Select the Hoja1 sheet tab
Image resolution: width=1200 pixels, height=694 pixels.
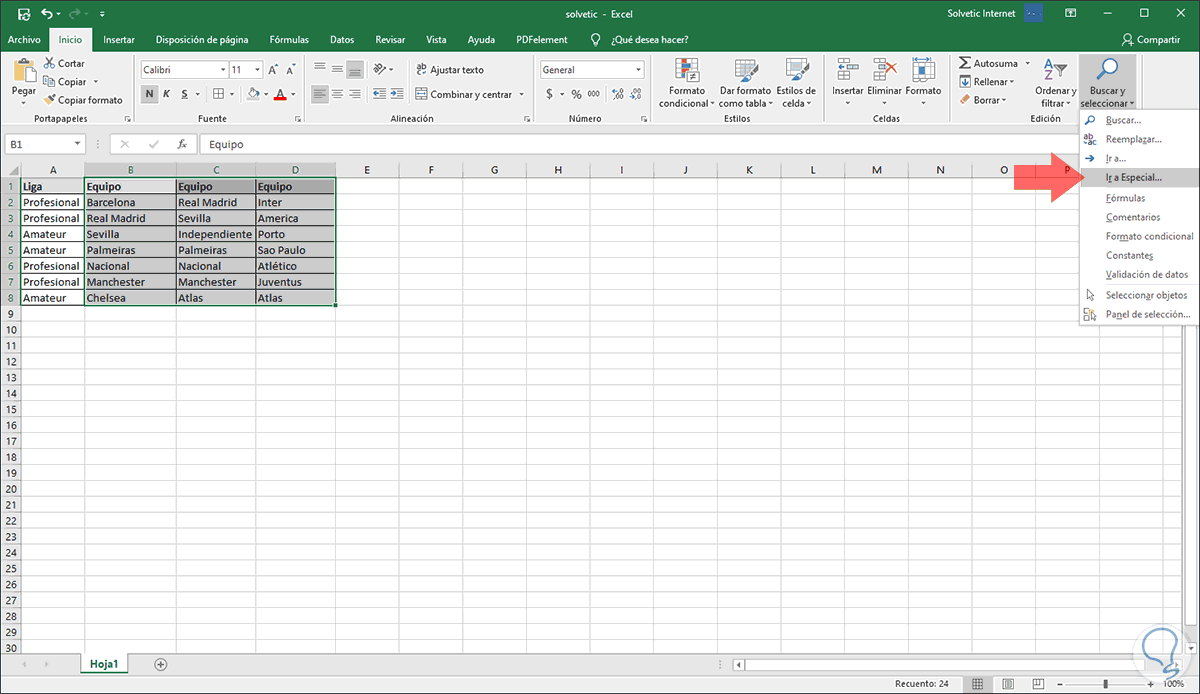(104, 664)
